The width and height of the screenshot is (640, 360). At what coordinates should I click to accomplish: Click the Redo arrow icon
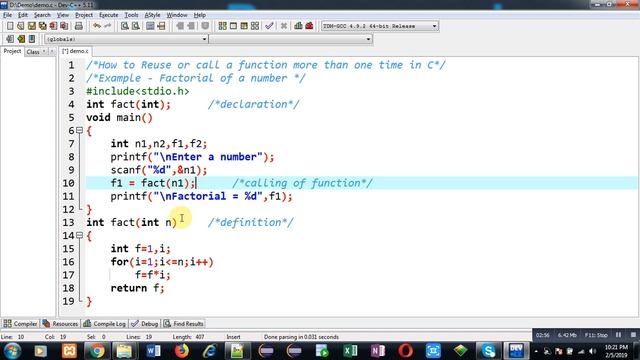click(108, 26)
